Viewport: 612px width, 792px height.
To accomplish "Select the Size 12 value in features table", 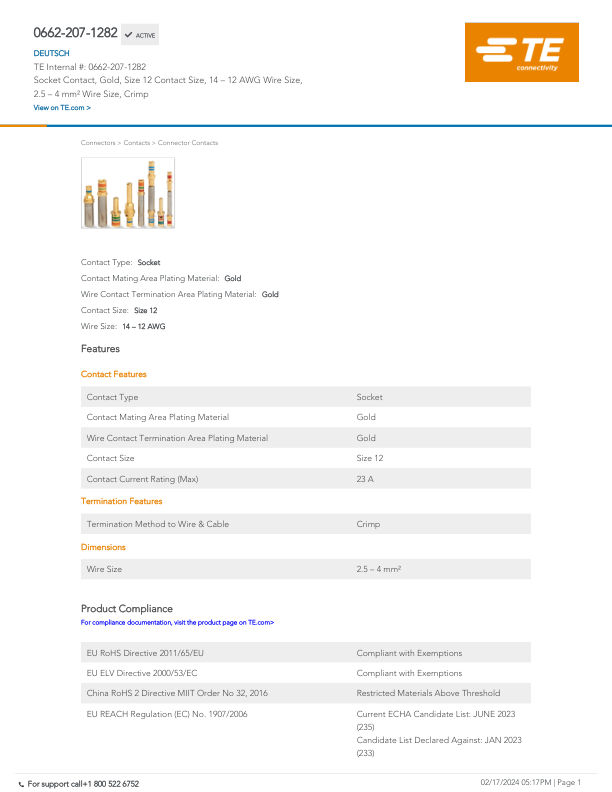I will point(370,458).
